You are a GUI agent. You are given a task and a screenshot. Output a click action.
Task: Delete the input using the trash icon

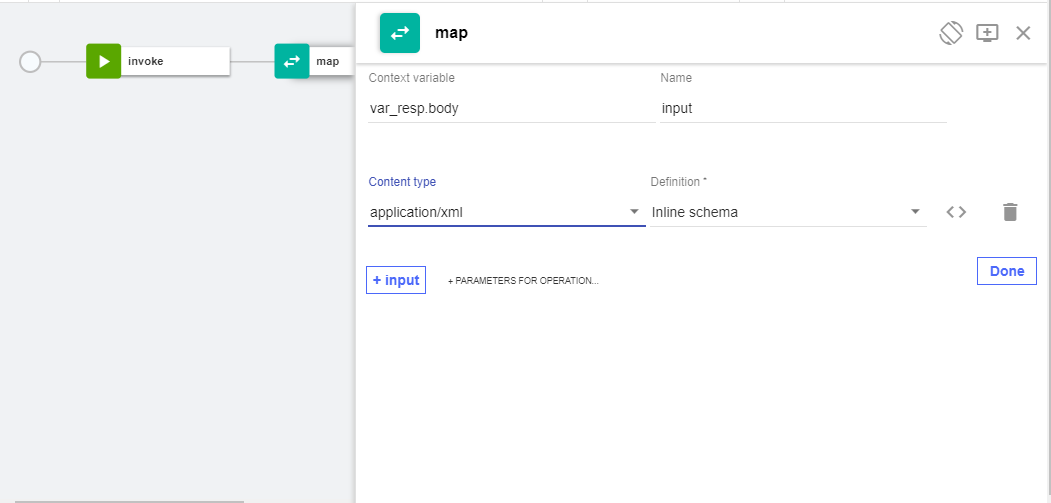[1010, 212]
